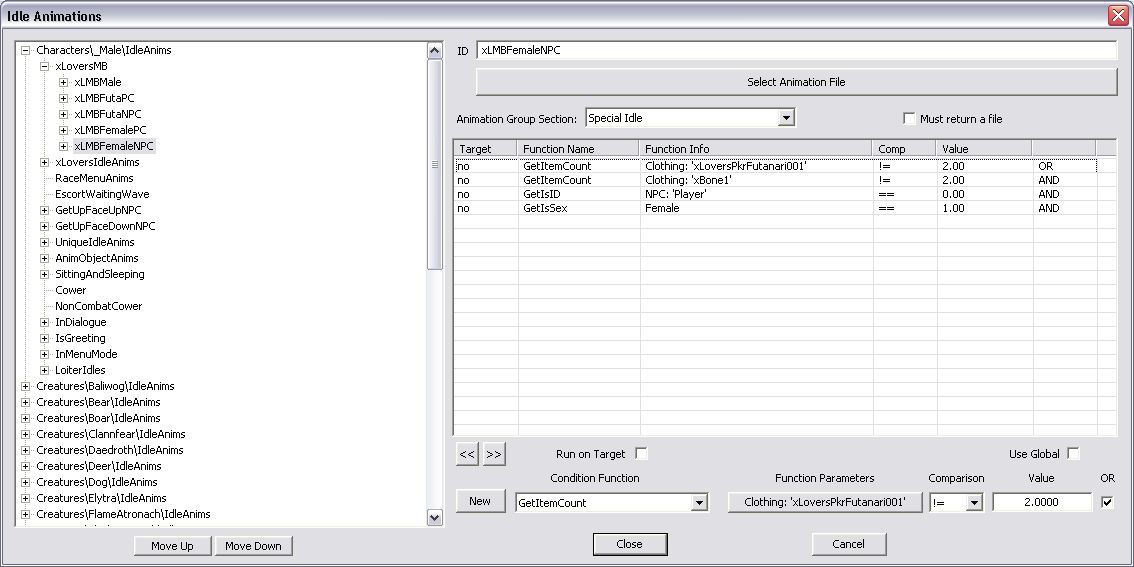Expand the UniqueIdleAnims node

(45, 242)
